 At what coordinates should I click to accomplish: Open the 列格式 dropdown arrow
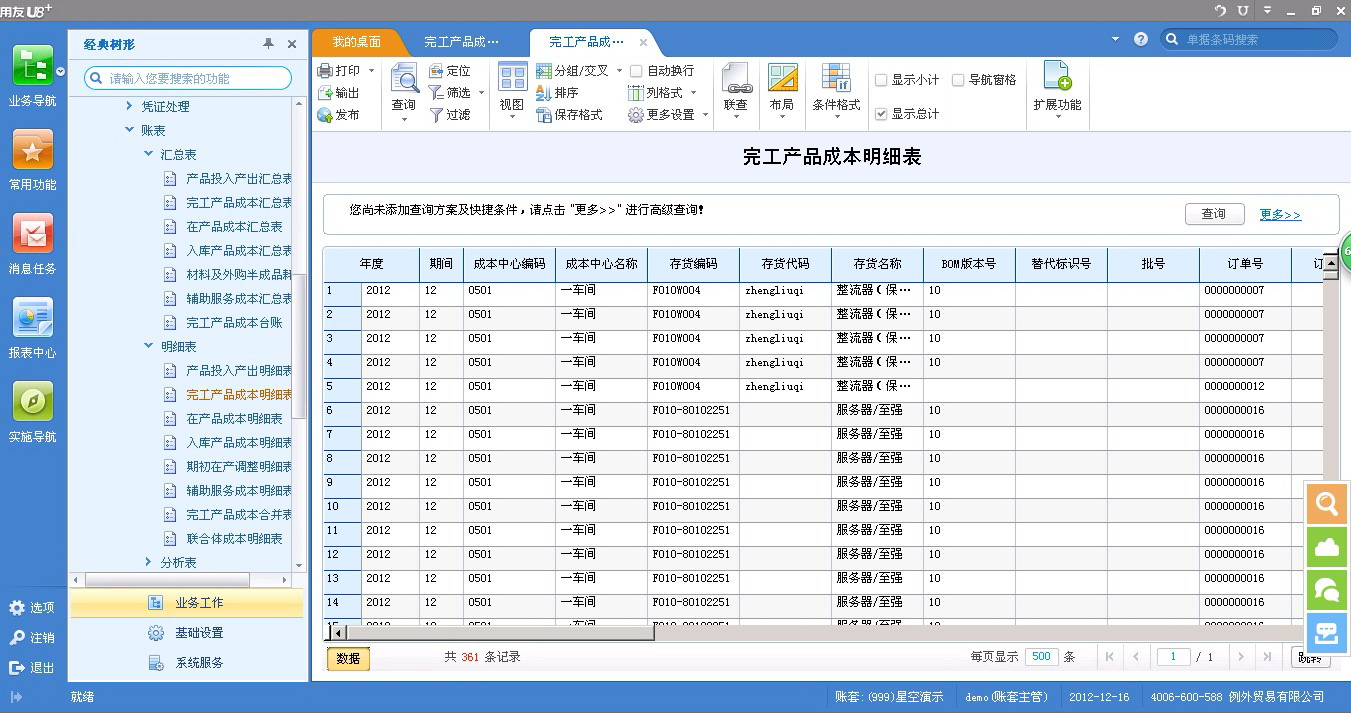click(692, 93)
